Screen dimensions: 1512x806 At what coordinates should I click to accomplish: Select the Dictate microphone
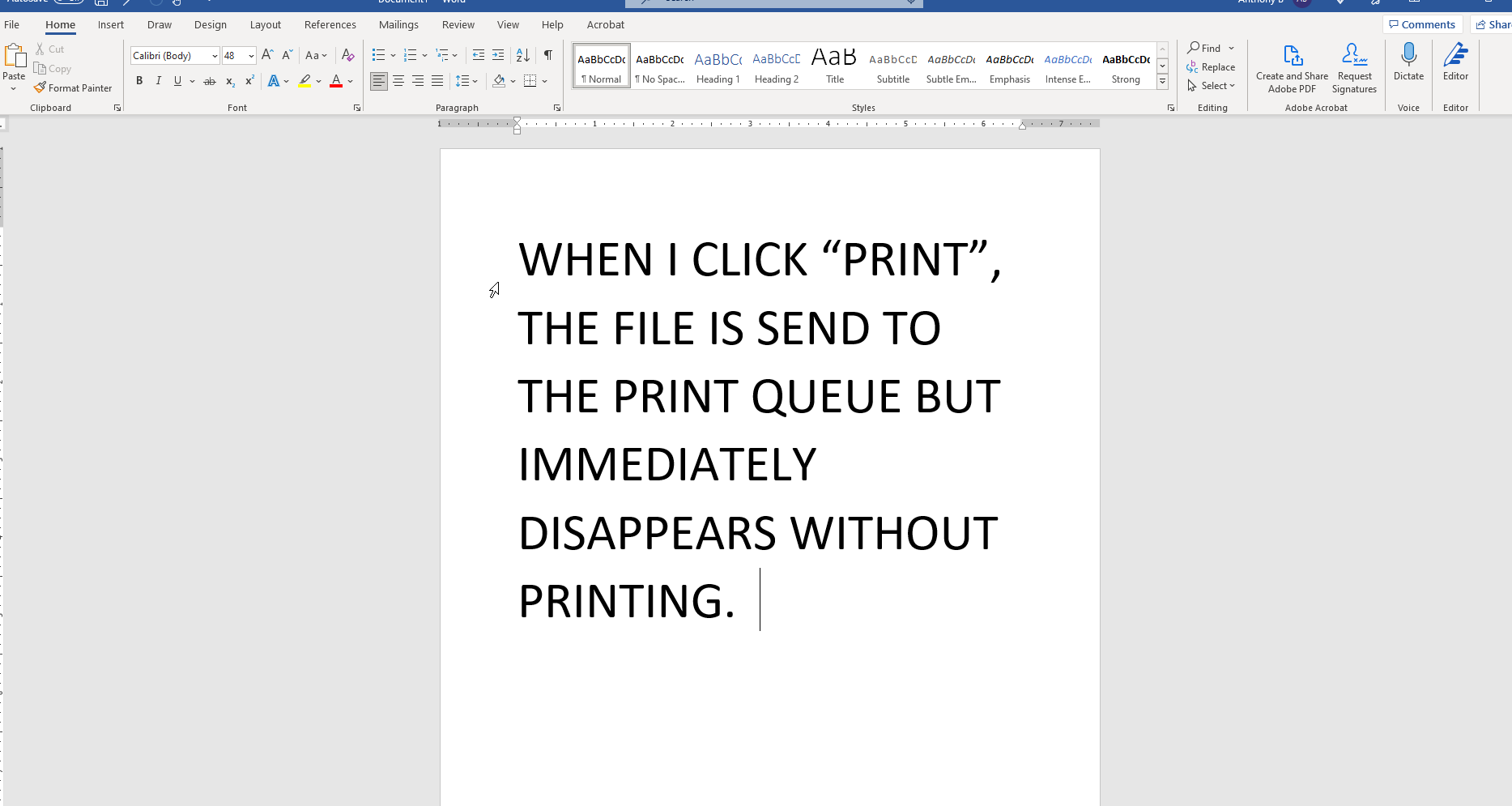click(x=1408, y=65)
